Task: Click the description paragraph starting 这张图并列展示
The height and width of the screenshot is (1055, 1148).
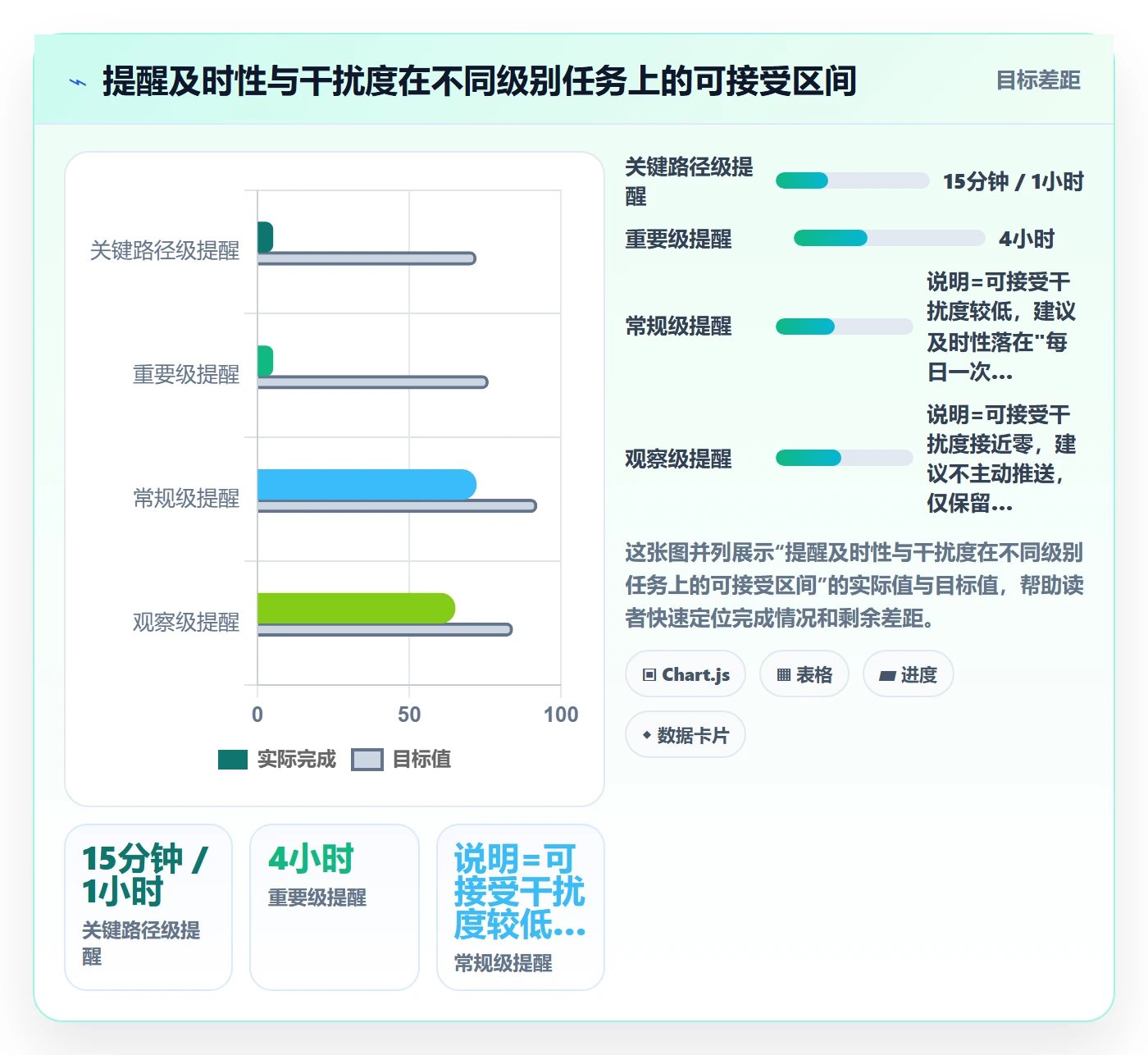Action: 854,585
